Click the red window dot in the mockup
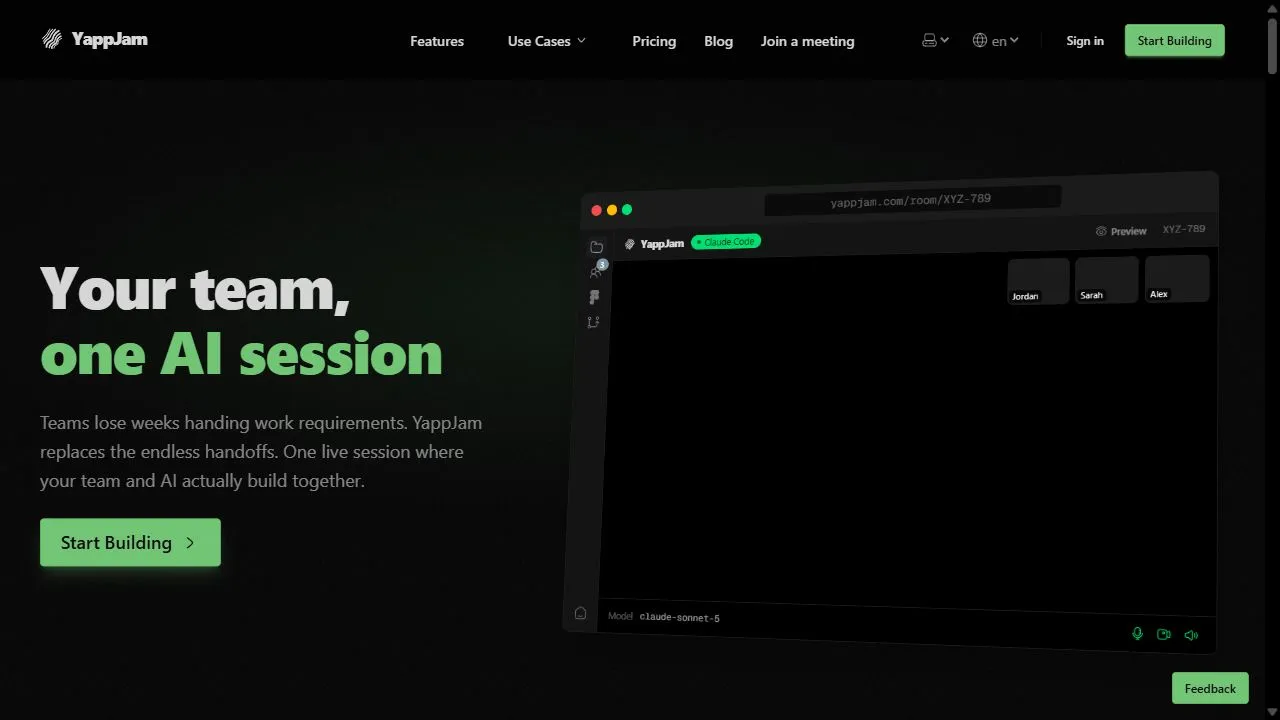Image resolution: width=1280 pixels, height=720 pixels. pyautogui.click(x=597, y=210)
